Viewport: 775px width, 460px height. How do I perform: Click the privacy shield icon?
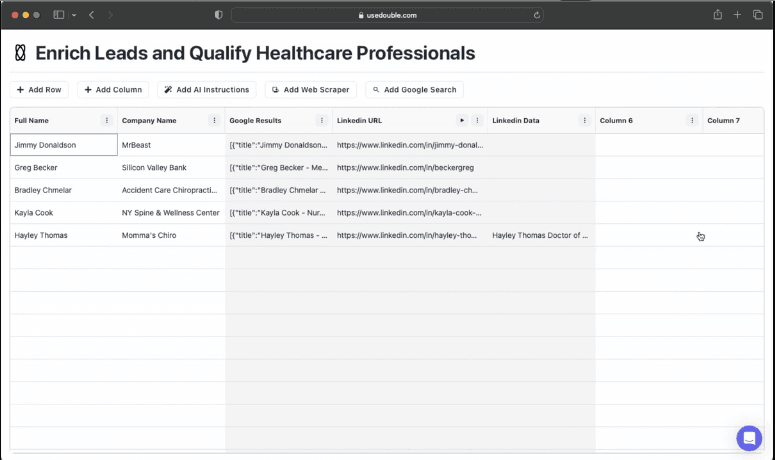pyautogui.click(x=219, y=15)
